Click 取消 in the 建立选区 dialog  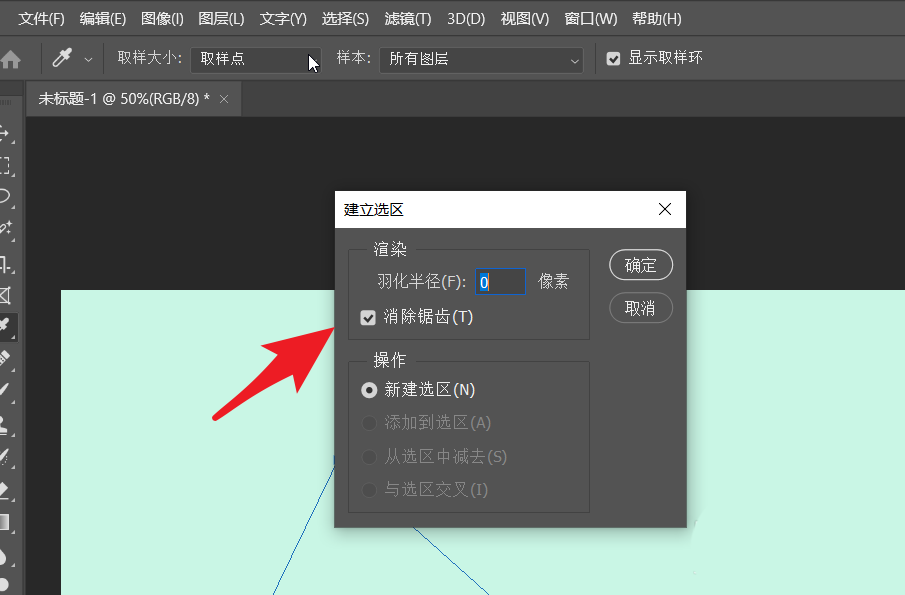click(641, 308)
